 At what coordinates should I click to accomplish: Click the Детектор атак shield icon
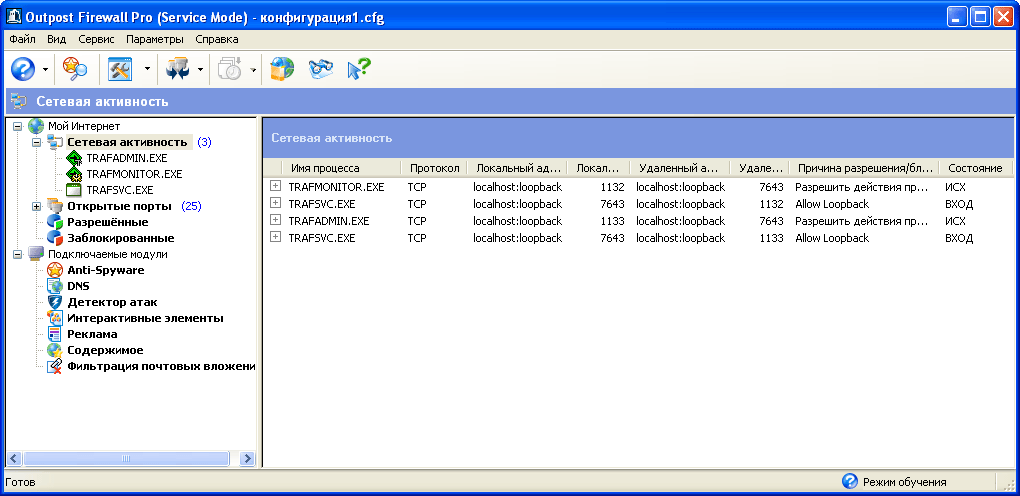(x=55, y=303)
